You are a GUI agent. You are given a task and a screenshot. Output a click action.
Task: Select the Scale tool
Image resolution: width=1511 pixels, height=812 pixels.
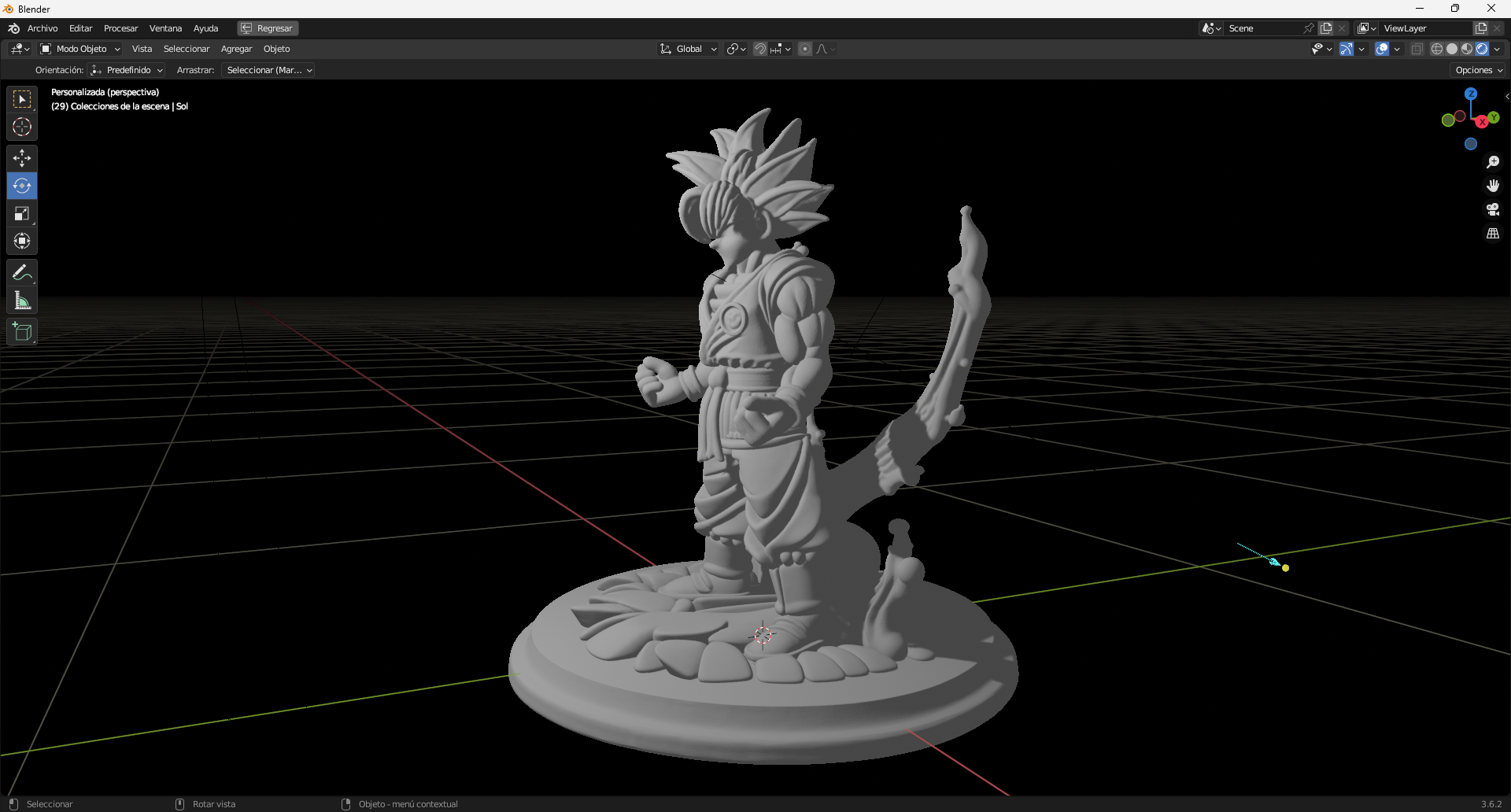point(22,213)
